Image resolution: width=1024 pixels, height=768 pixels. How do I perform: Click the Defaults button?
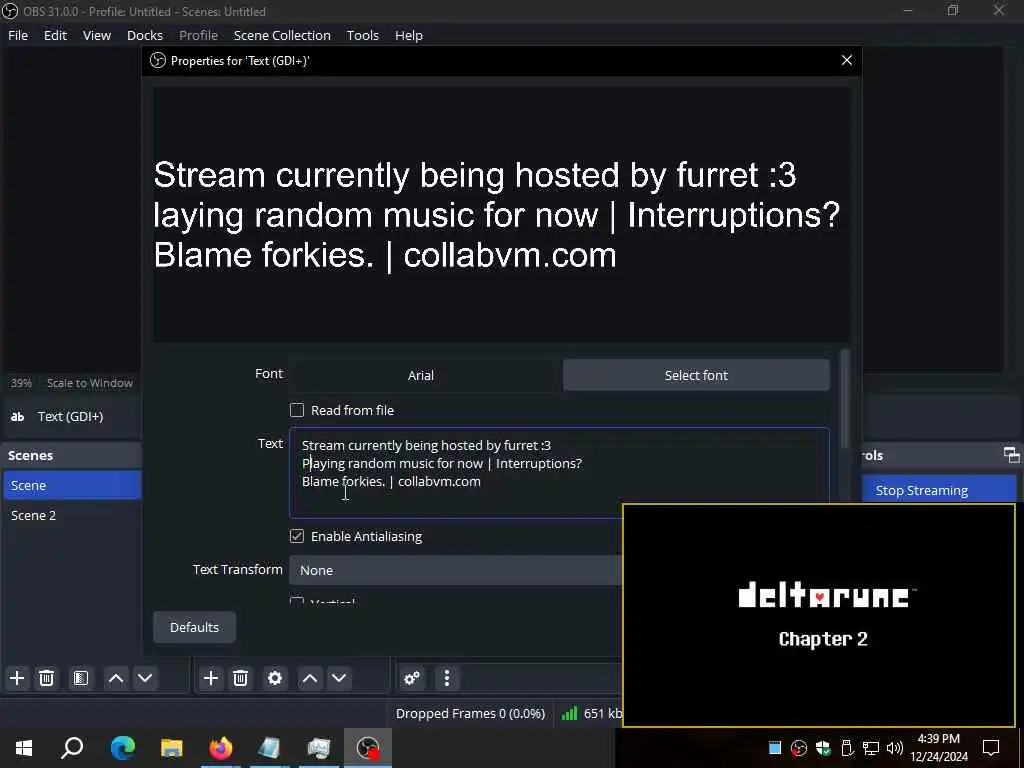point(195,627)
